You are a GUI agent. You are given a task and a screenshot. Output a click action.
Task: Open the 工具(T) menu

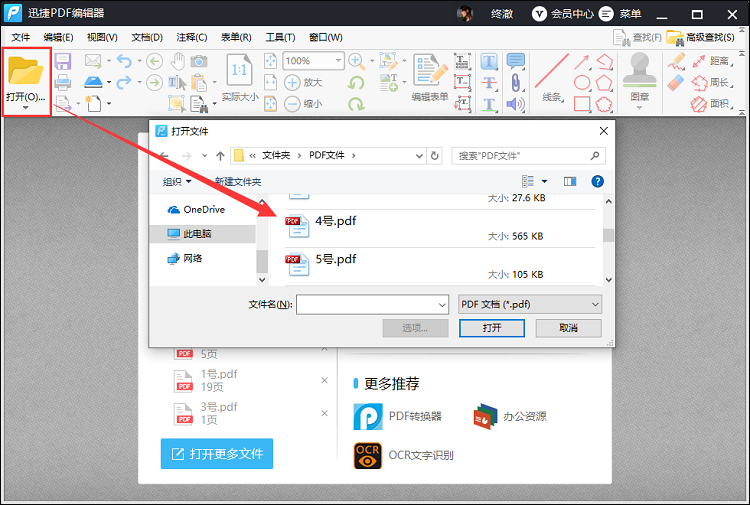click(x=280, y=37)
